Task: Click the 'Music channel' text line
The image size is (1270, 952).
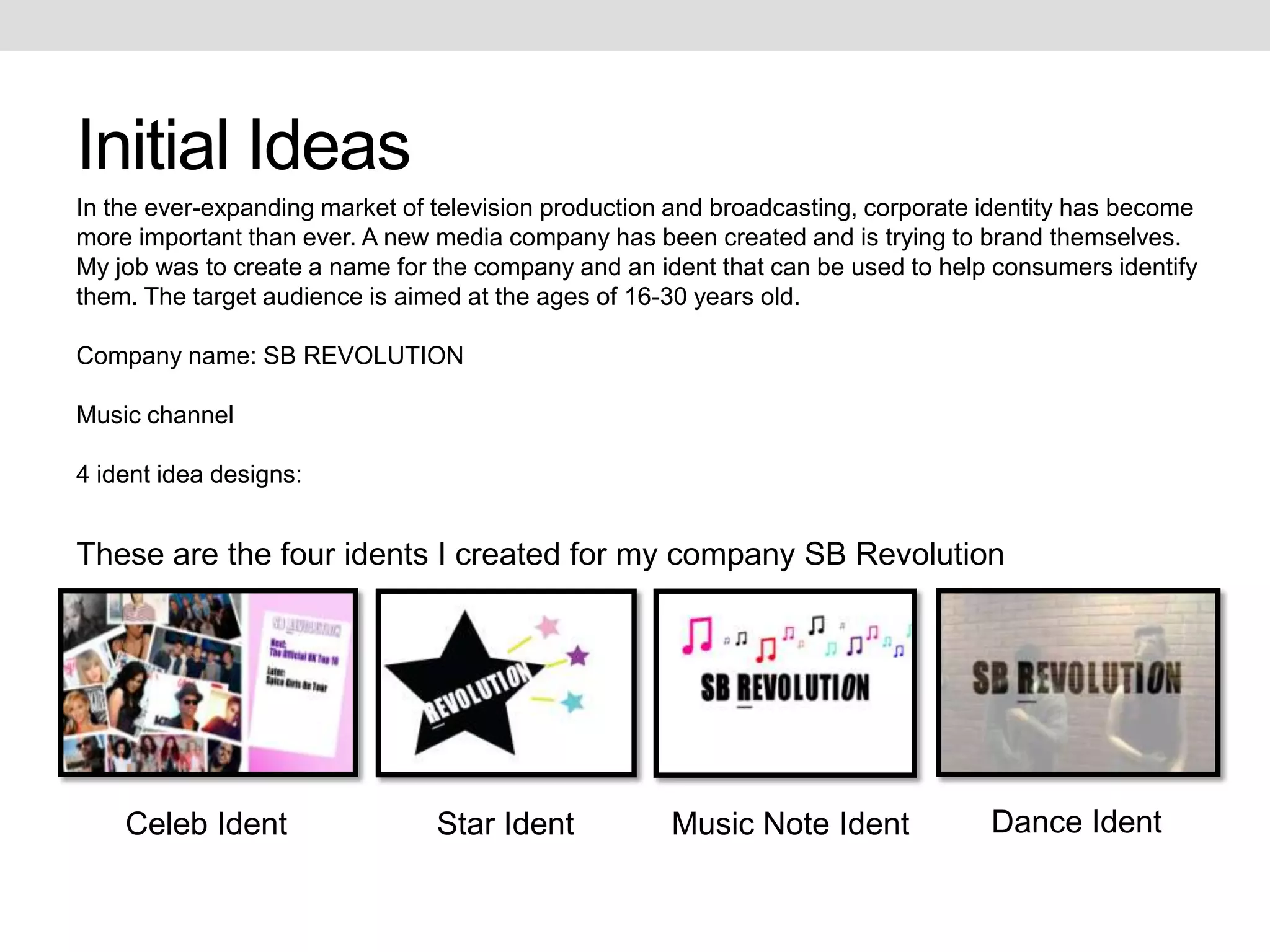Action: pyautogui.click(x=155, y=415)
